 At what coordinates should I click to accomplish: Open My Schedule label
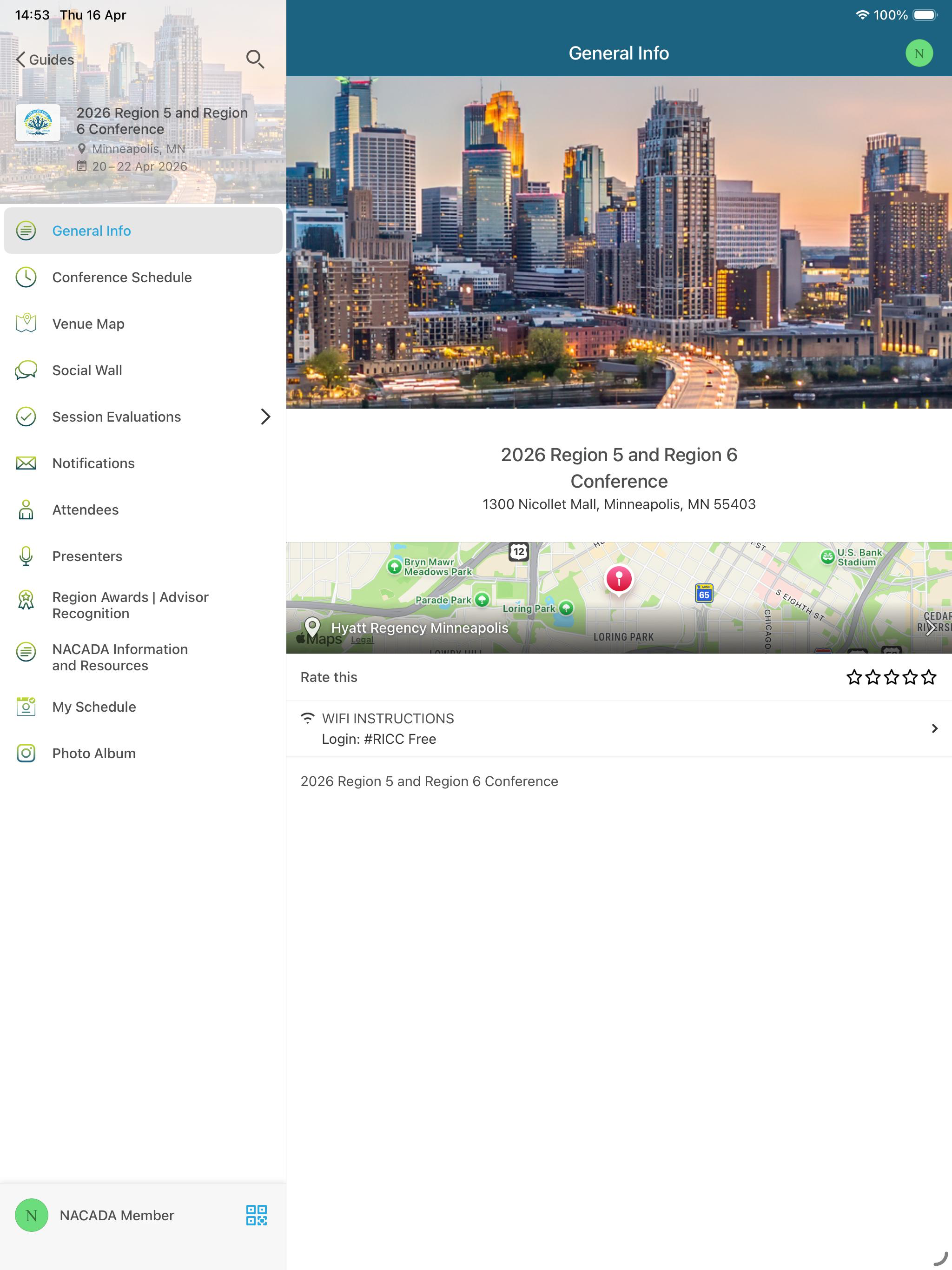[94, 707]
